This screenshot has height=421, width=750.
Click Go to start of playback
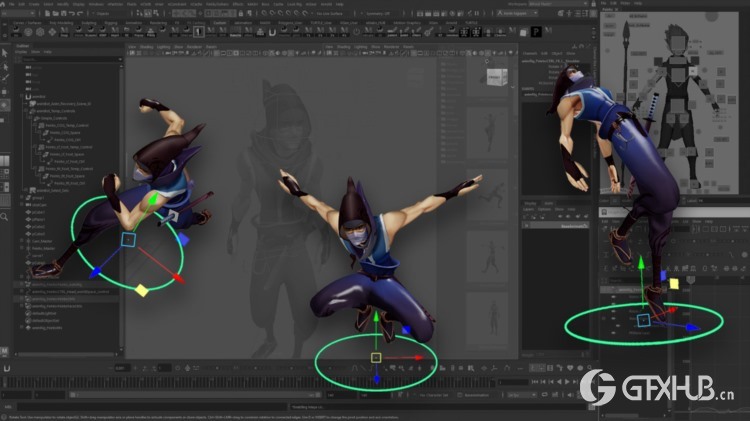click(535, 382)
